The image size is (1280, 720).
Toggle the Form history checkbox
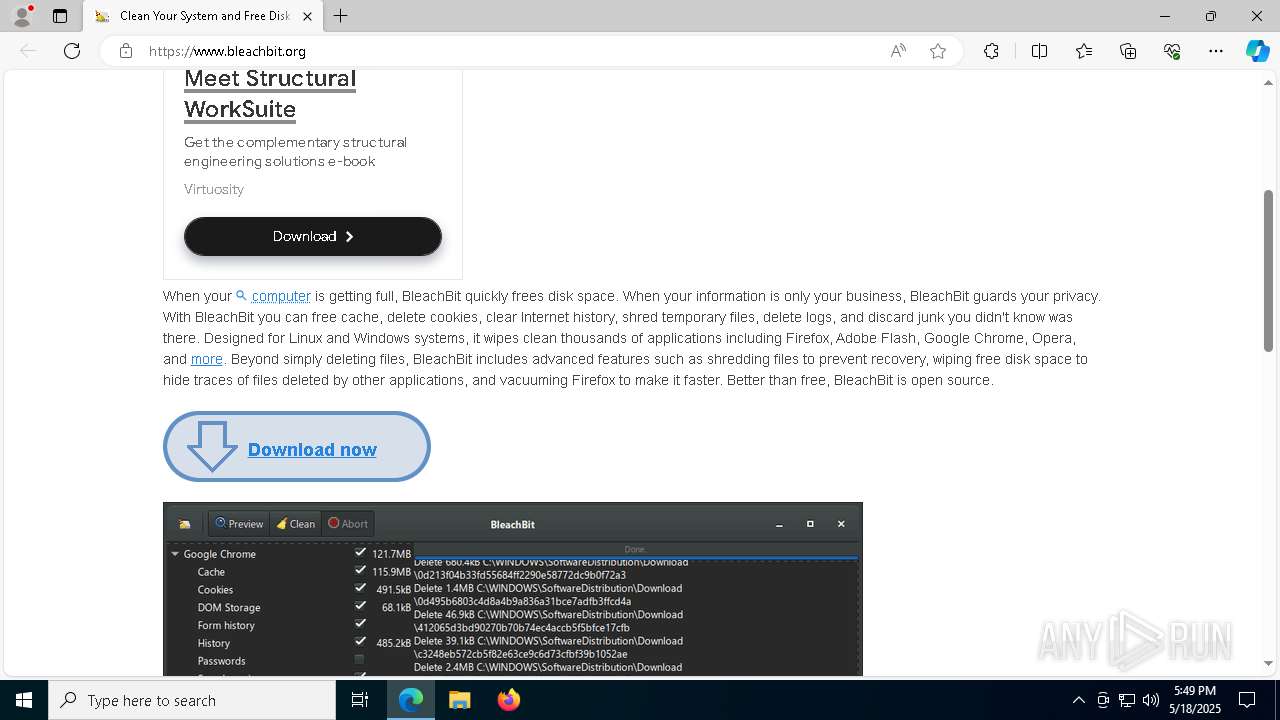point(360,623)
